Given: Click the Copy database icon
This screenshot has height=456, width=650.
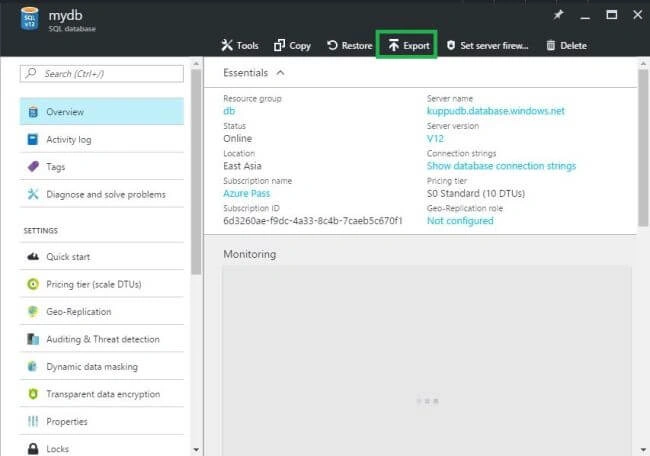Looking at the screenshot, I should click(279, 45).
